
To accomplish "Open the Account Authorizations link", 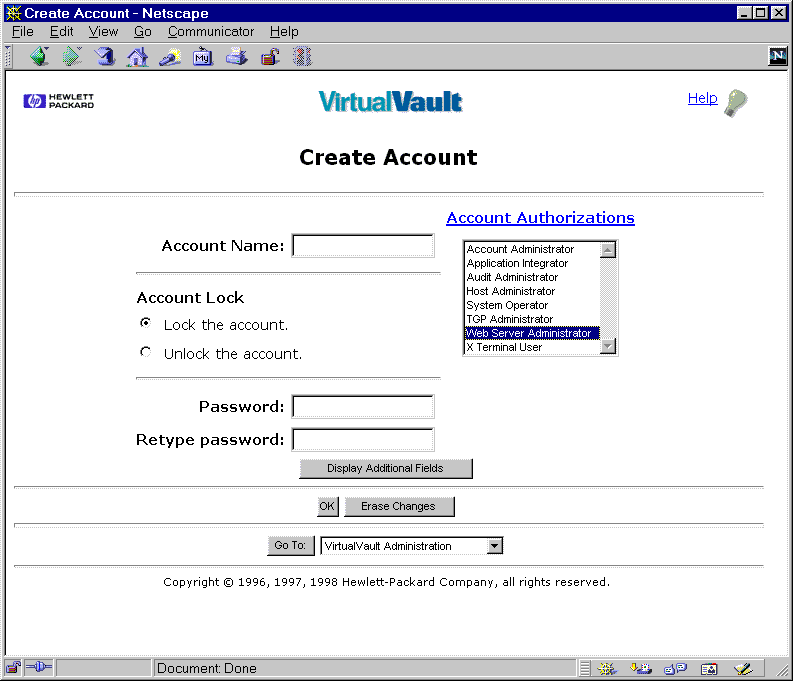I will pyautogui.click(x=540, y=217).
